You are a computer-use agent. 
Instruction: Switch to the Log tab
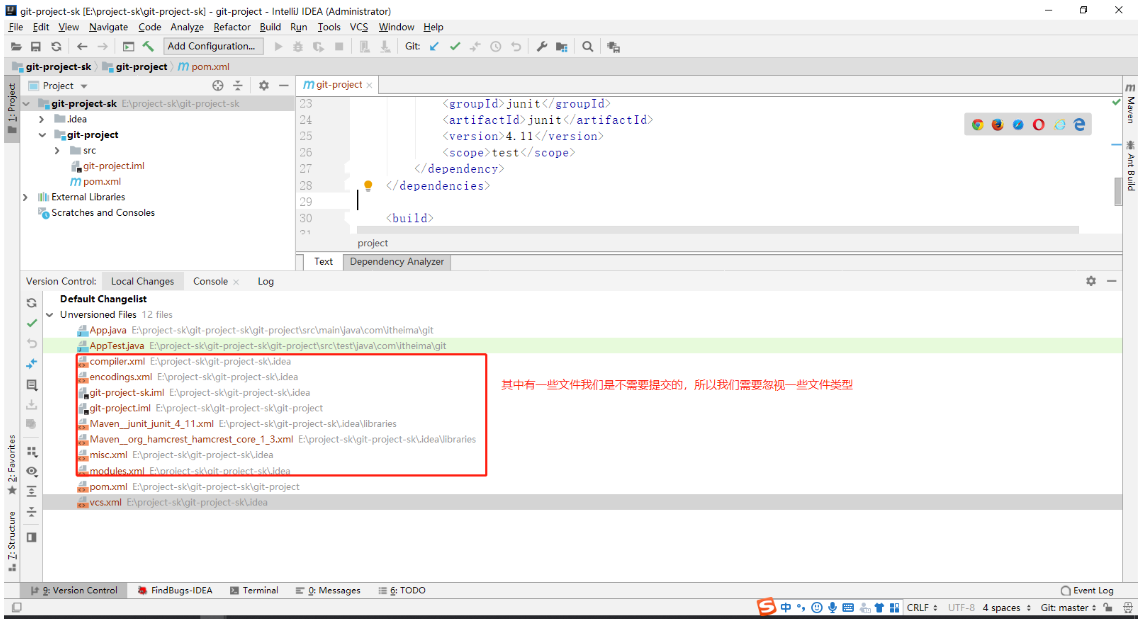[266, 281]
